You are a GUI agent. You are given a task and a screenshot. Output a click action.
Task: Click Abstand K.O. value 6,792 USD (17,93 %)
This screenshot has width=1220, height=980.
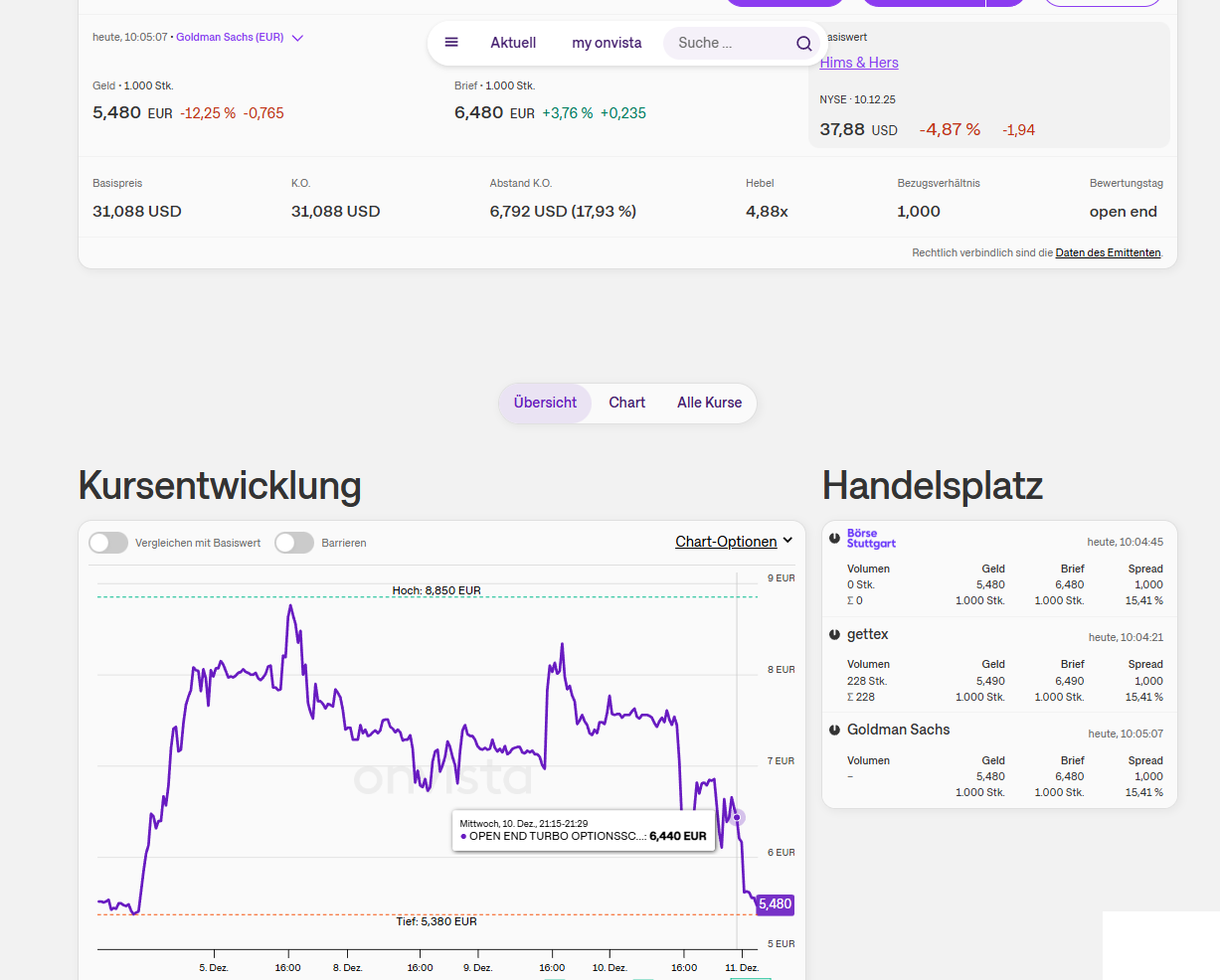click(563, 211)
